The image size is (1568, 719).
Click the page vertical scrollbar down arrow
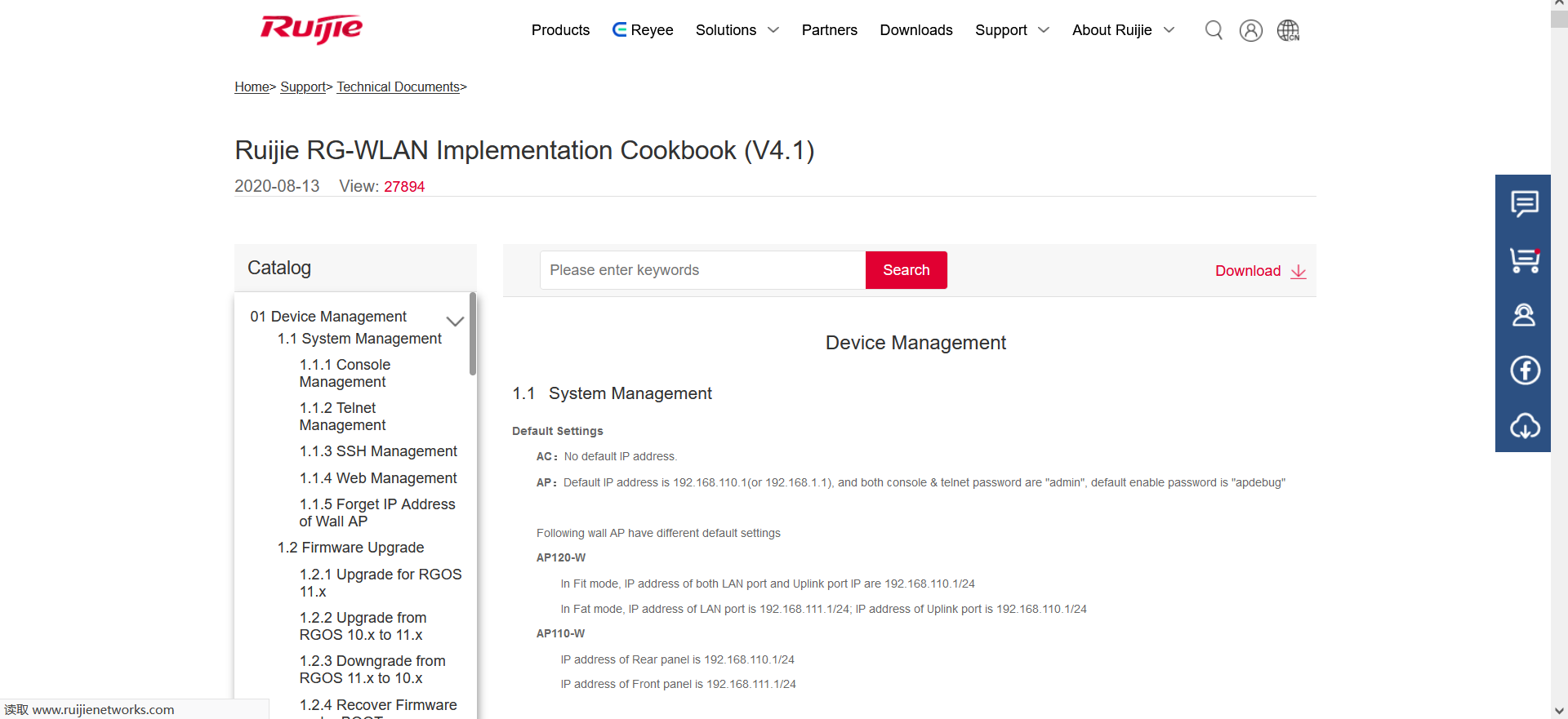tap(1559, 711)
